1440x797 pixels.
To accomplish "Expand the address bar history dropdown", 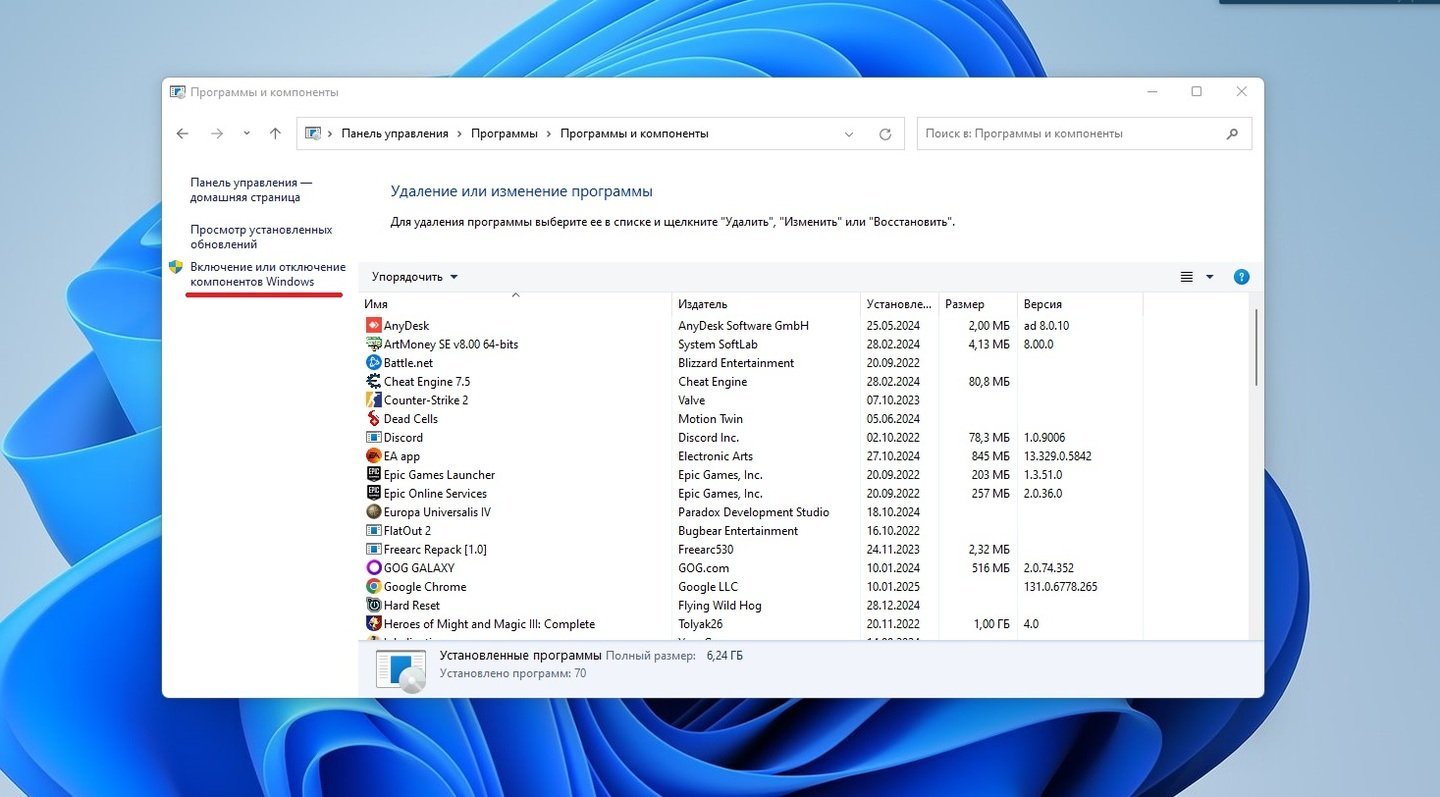I will pos(849,134).
